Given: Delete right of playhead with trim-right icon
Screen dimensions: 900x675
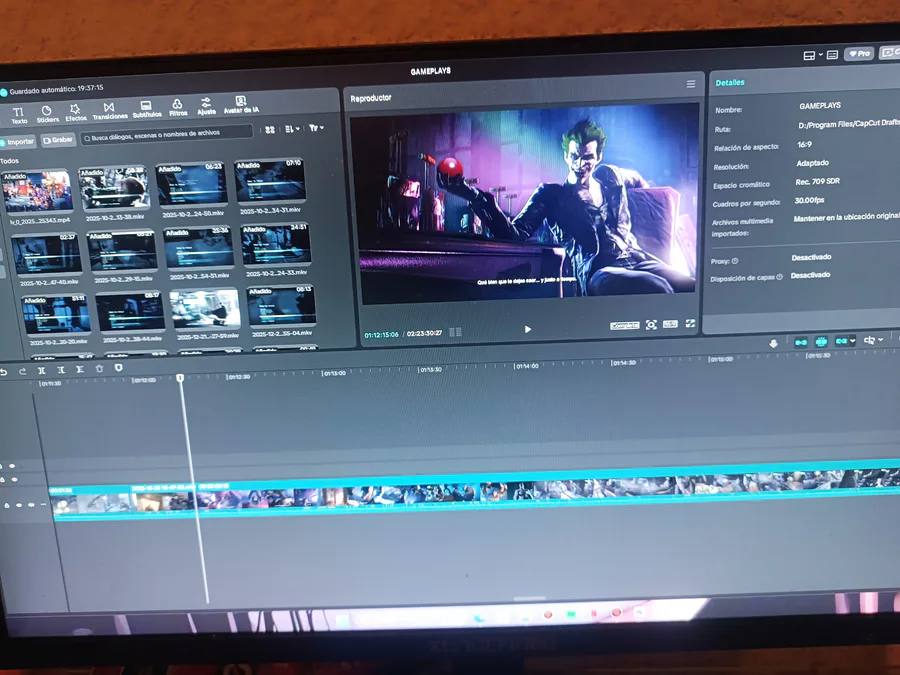Looking at the screenshot, I should pos(80,369).
